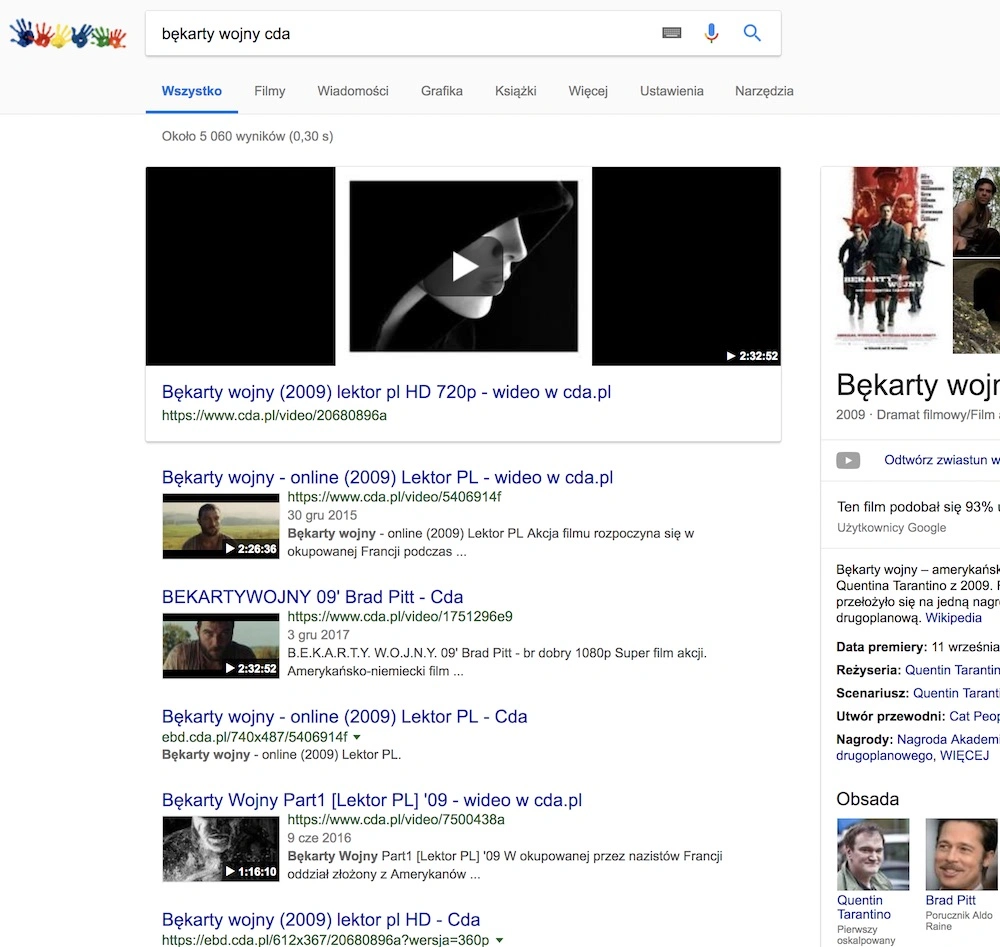The height and width of the screenshot is (947, 1000).
Task: Open the Książki search tab
Action: (x=515, y=91)
